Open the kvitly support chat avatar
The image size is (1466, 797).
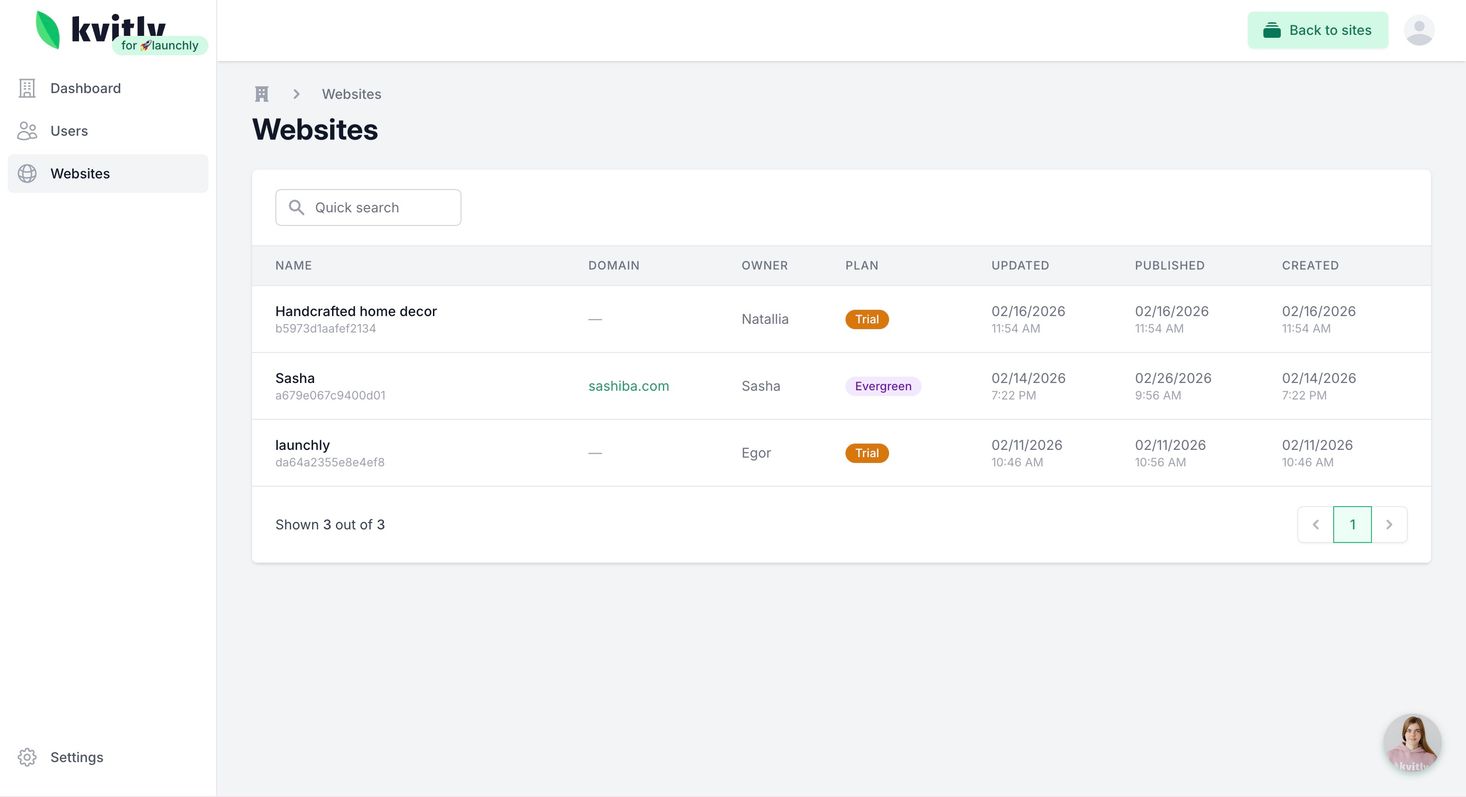pyautogui.click(x=1412, y=743)
